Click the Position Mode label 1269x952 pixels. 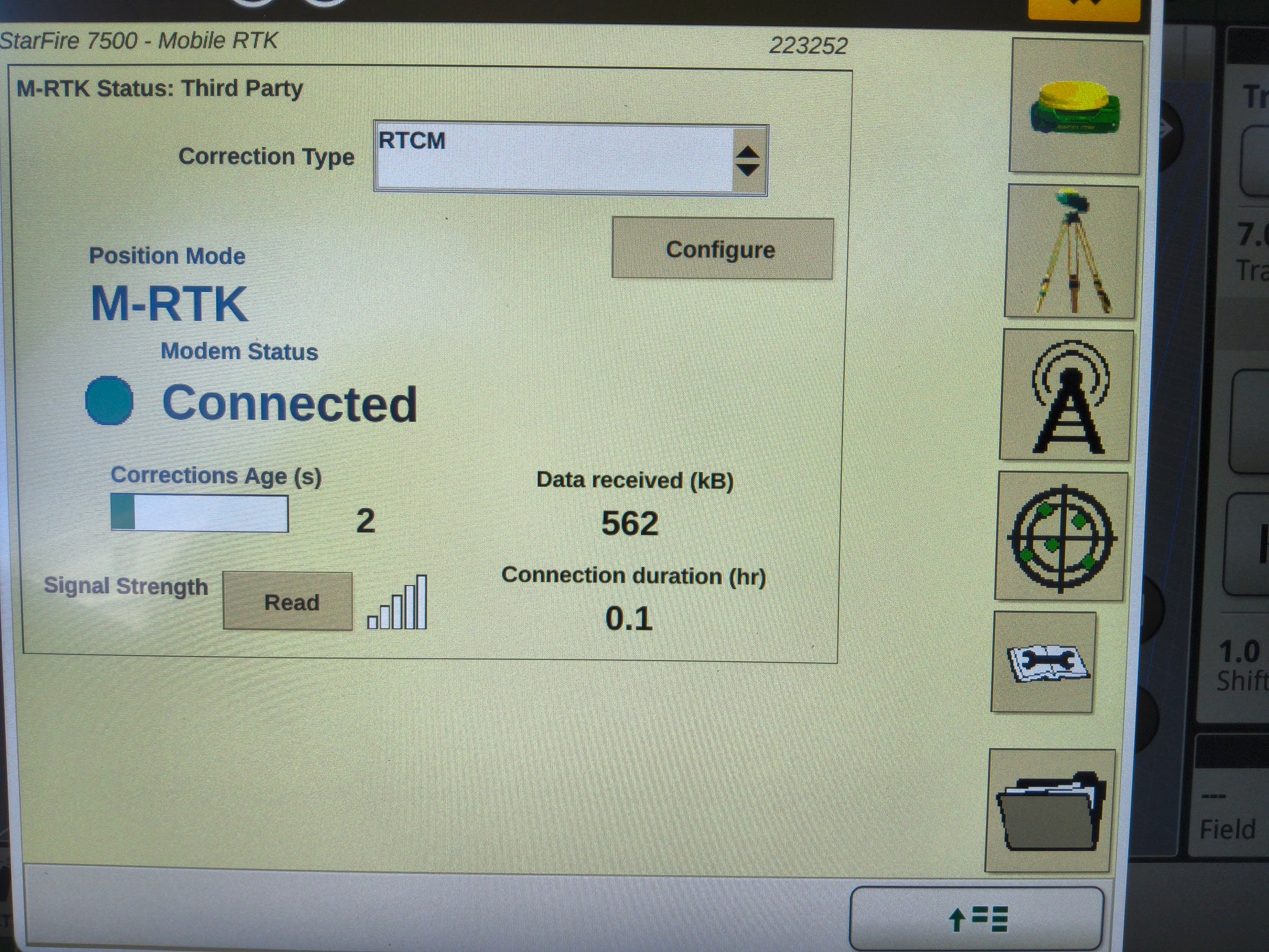[x=167, y=256]
